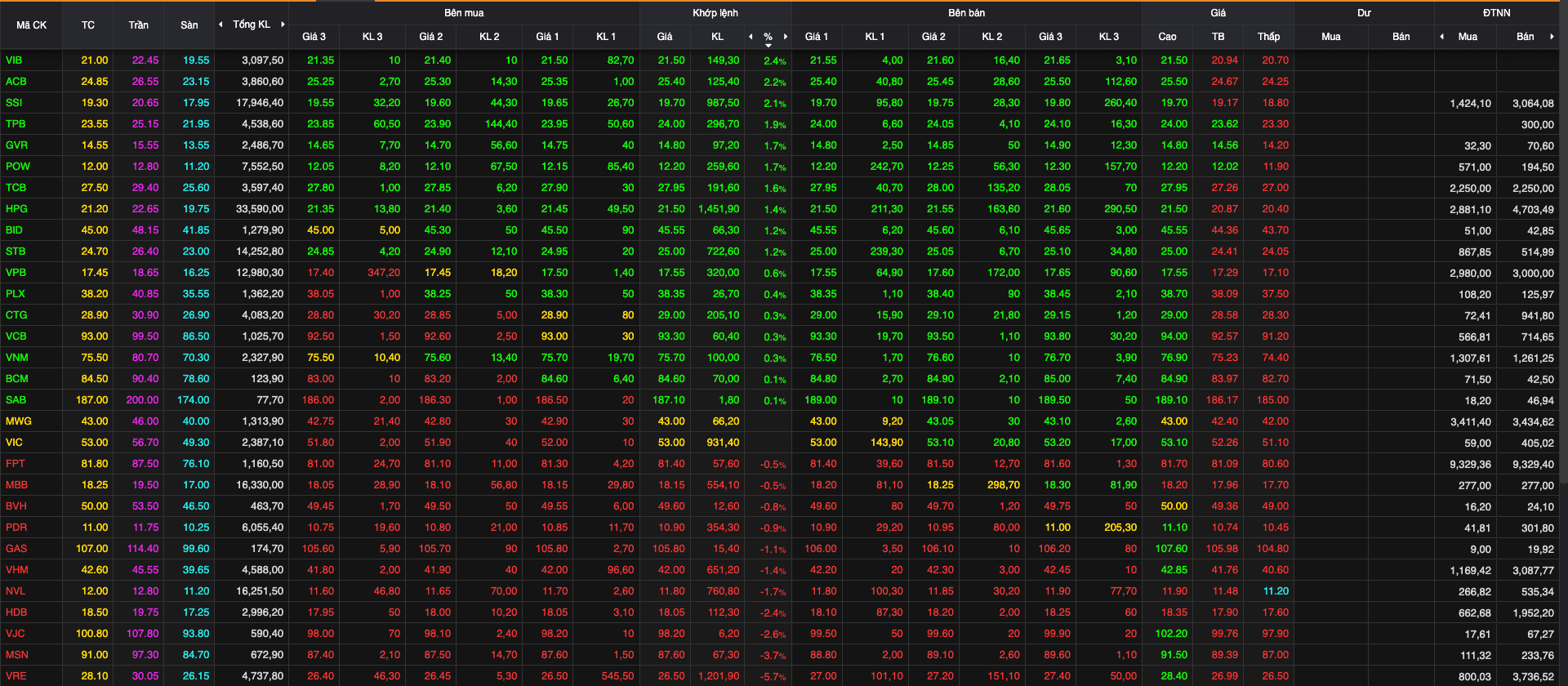Viewport: 1568px width, 686px height.
Task: Click NVL low price 11.20
Action: (x=1276, y=591)
